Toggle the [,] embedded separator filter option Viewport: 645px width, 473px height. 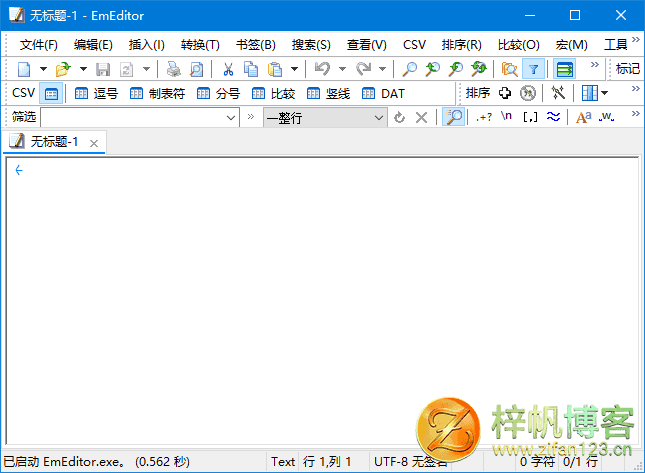tap(530, 118)
